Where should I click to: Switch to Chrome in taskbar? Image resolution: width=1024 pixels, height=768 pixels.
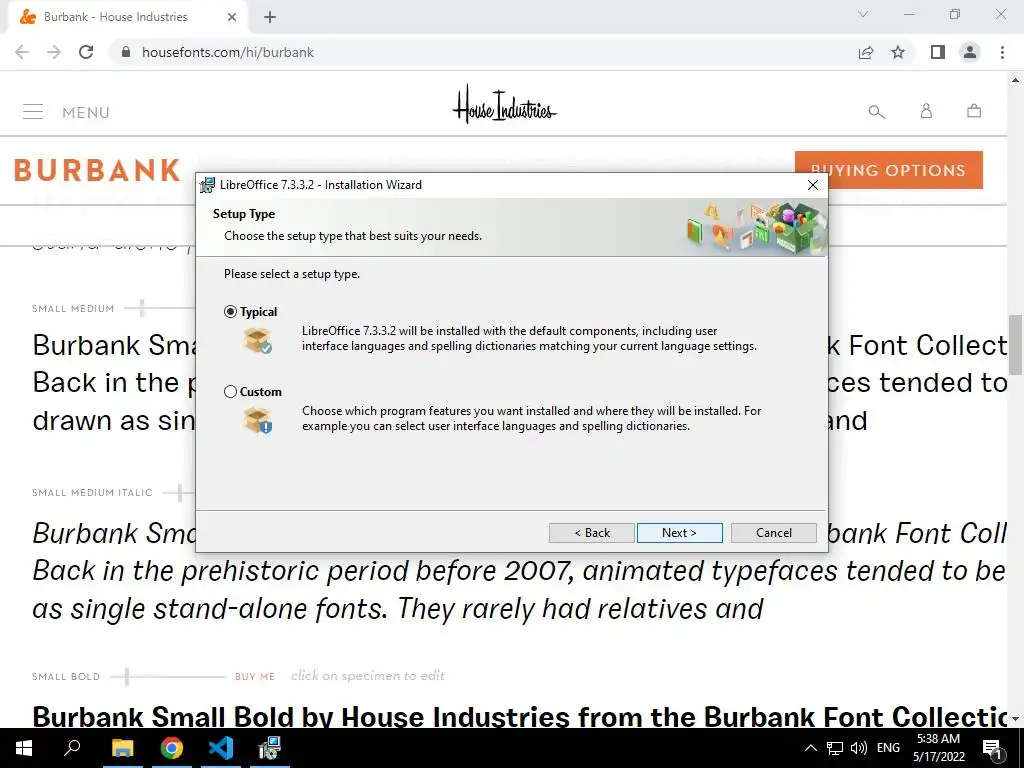(x=172, y=748)
